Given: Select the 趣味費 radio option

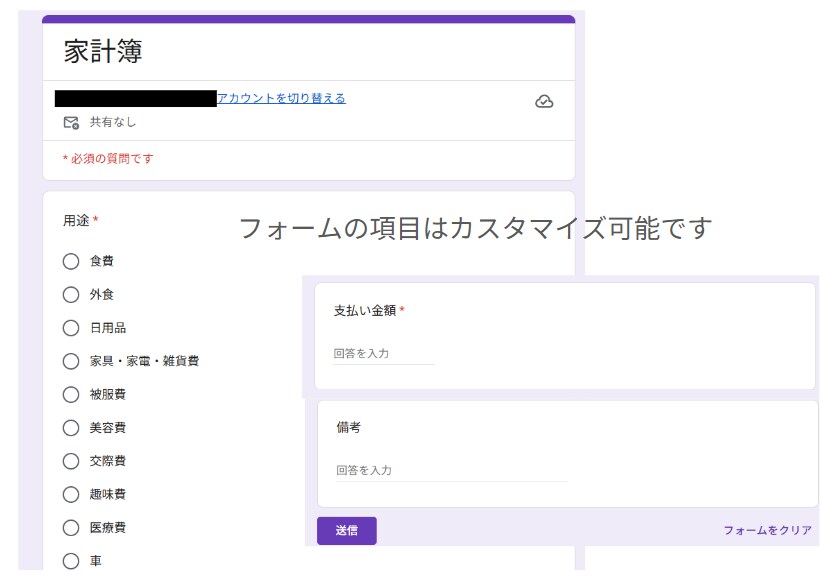Looking at the screenshot, I should 71,494.
